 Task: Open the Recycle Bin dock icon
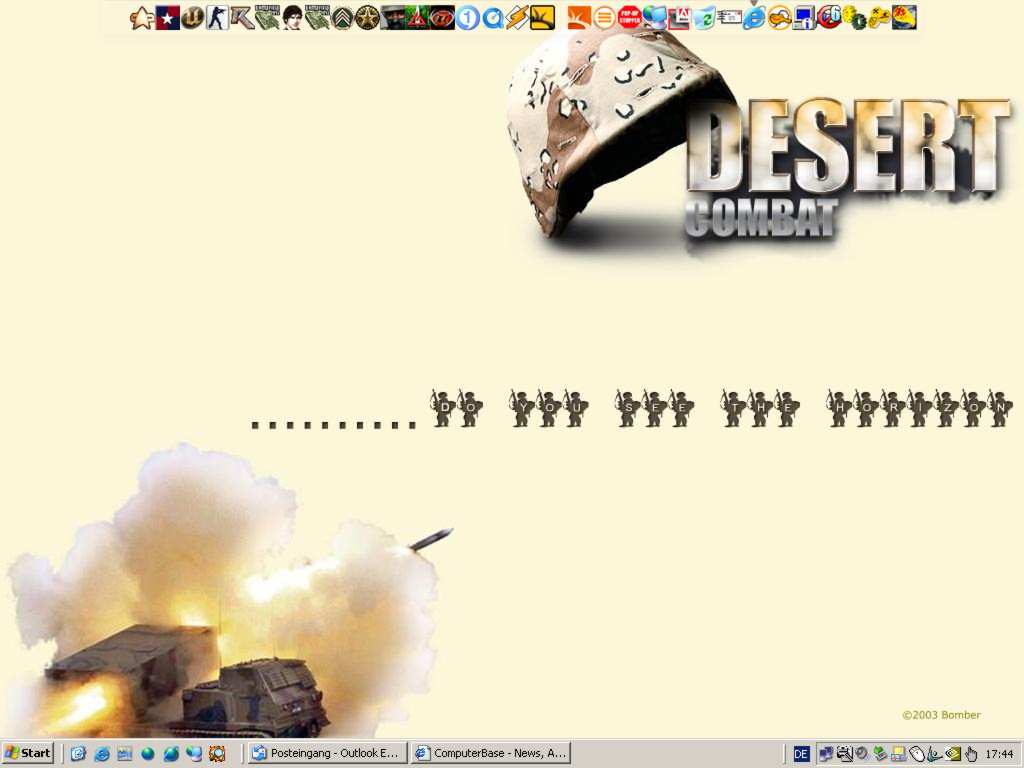(704, 18)
